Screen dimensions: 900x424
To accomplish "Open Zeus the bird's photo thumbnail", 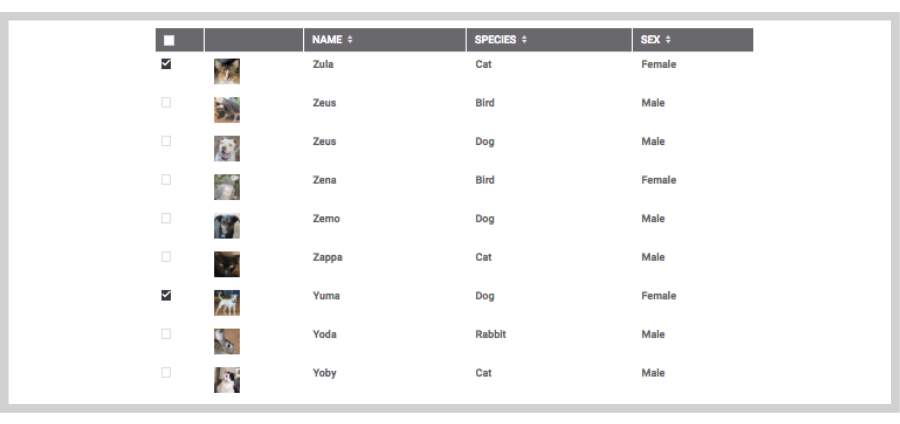I will [x=227, y=110].
